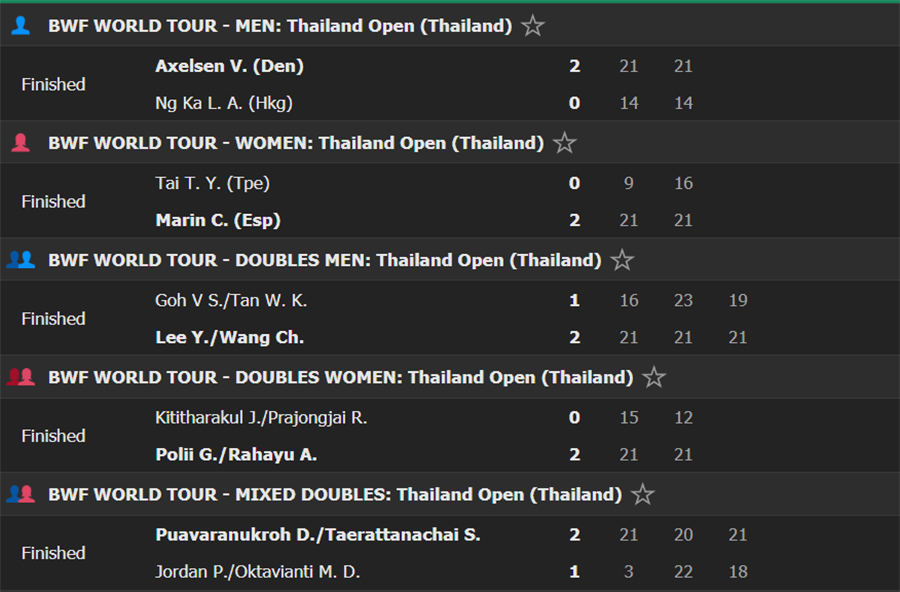Open Mixed Doubles Thailand Open league header
The image size is (900, 592).
[x=335, y=494]
